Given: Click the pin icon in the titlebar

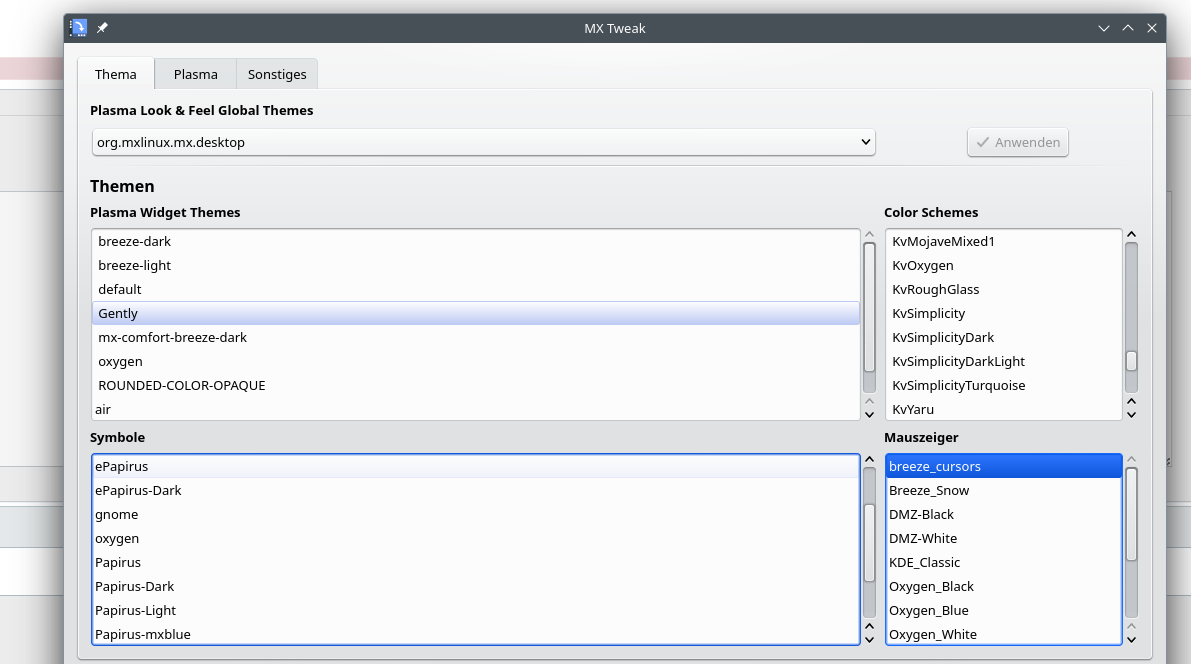Looking at the screenshot, I should pos(102,28).
